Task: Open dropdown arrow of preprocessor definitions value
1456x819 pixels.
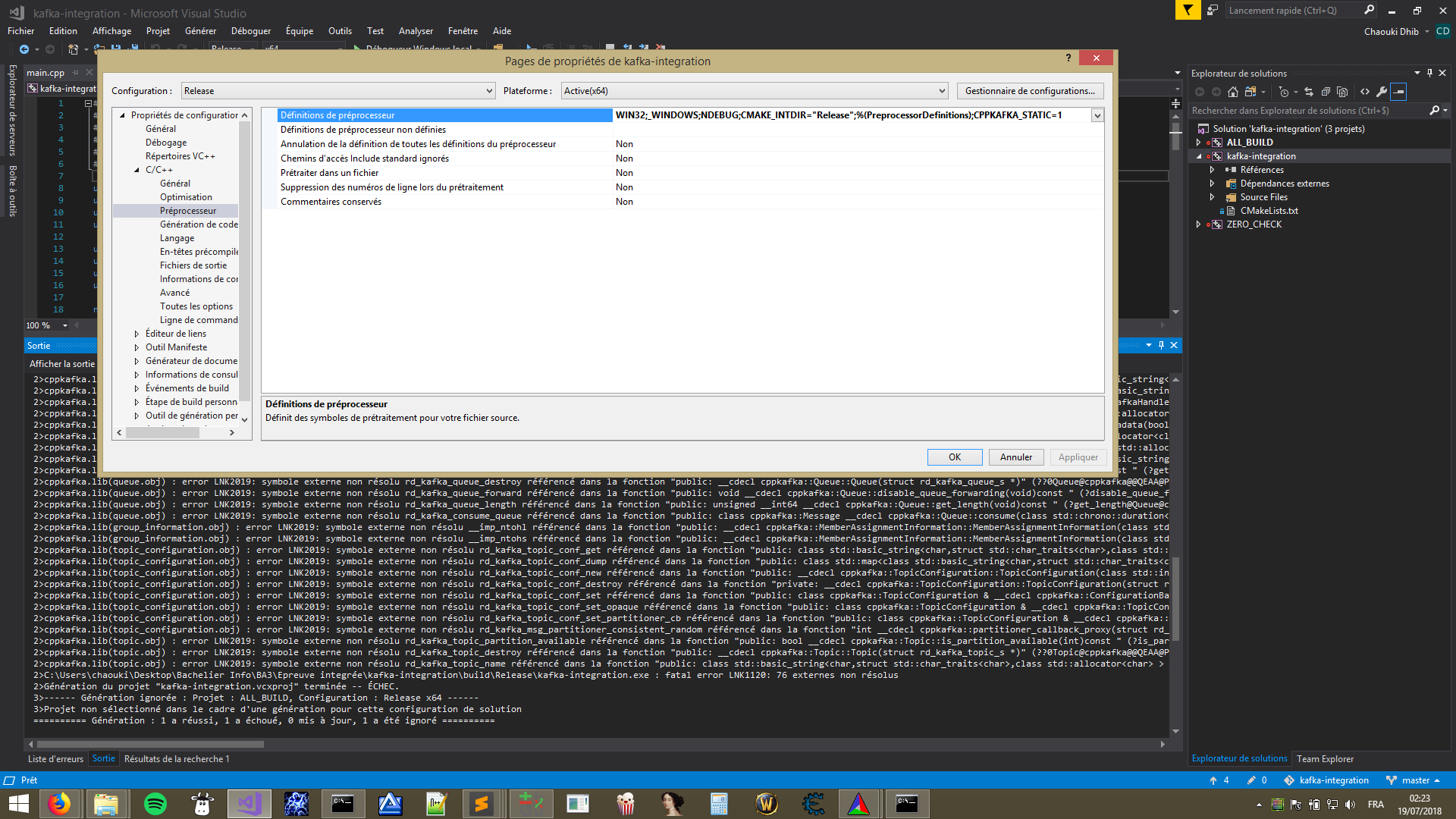Action: [x=1097, y=115]
